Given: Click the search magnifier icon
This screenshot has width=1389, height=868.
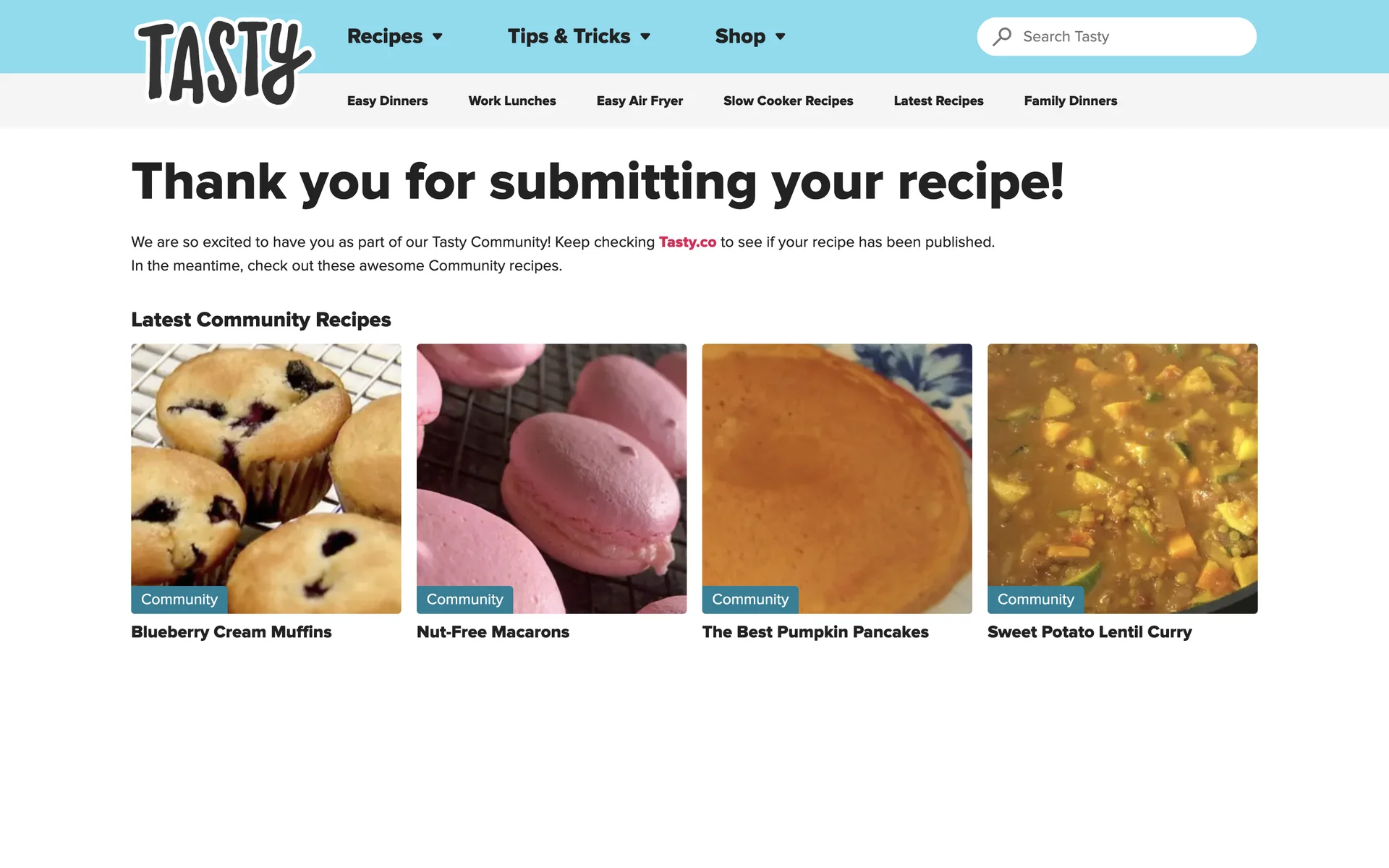Looking at the screenshot, I should (x=1002, y=36).
